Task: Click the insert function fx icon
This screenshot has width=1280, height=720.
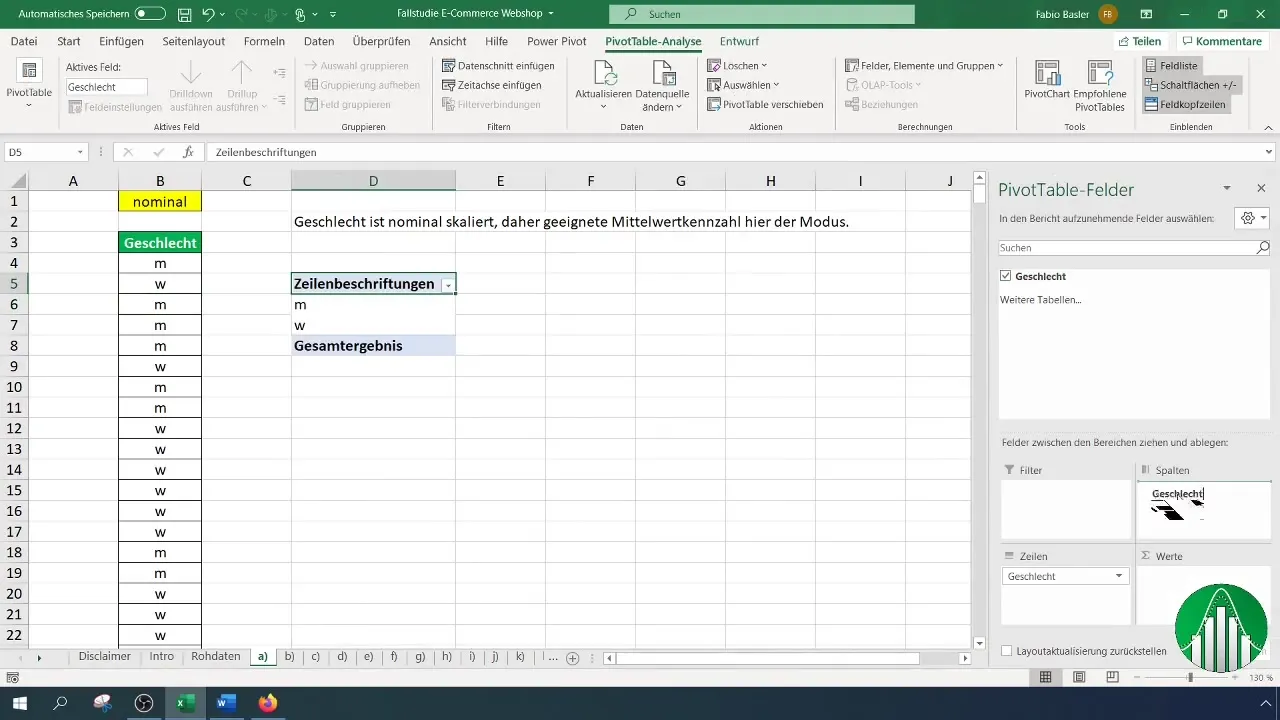Action: (188, 152)
